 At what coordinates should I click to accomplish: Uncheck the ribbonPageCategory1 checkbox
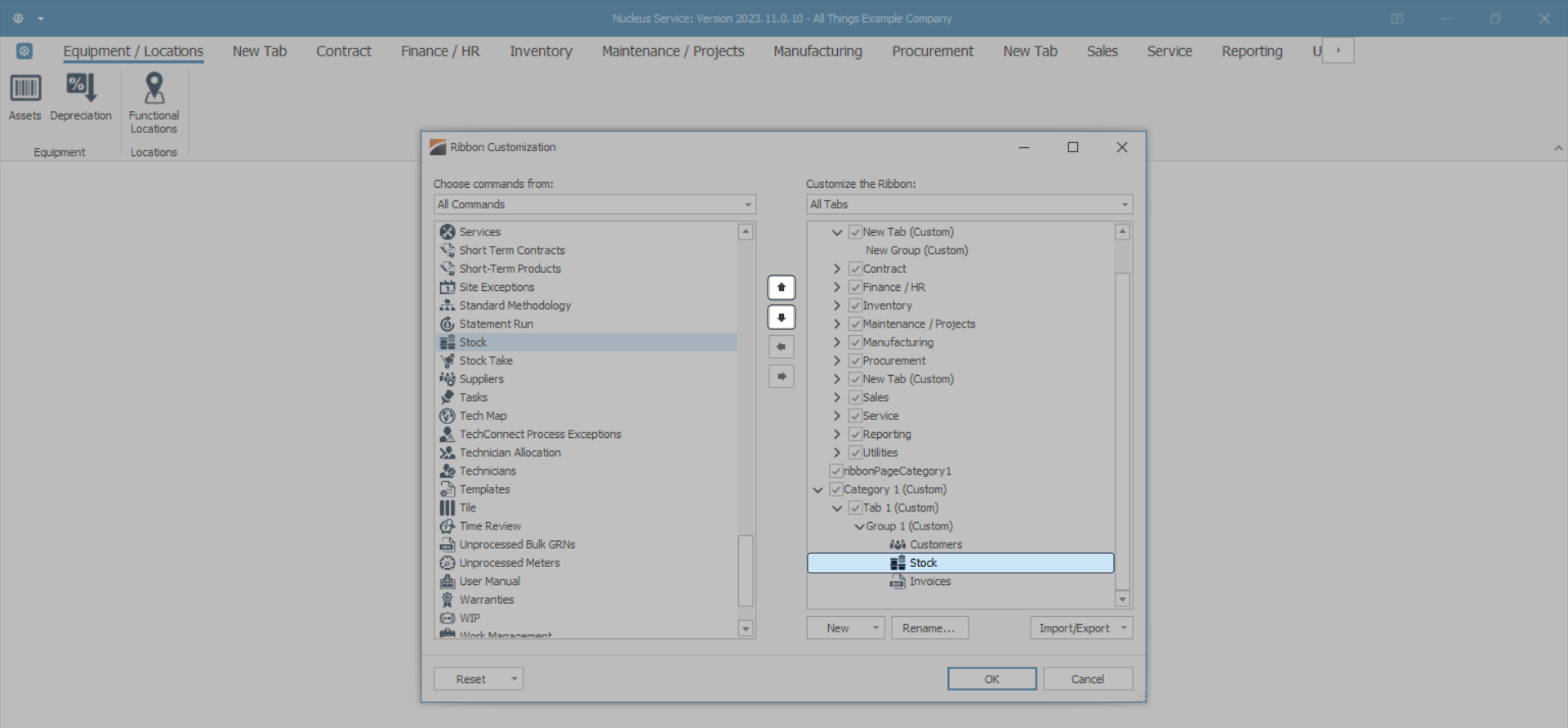click(835, 471)
